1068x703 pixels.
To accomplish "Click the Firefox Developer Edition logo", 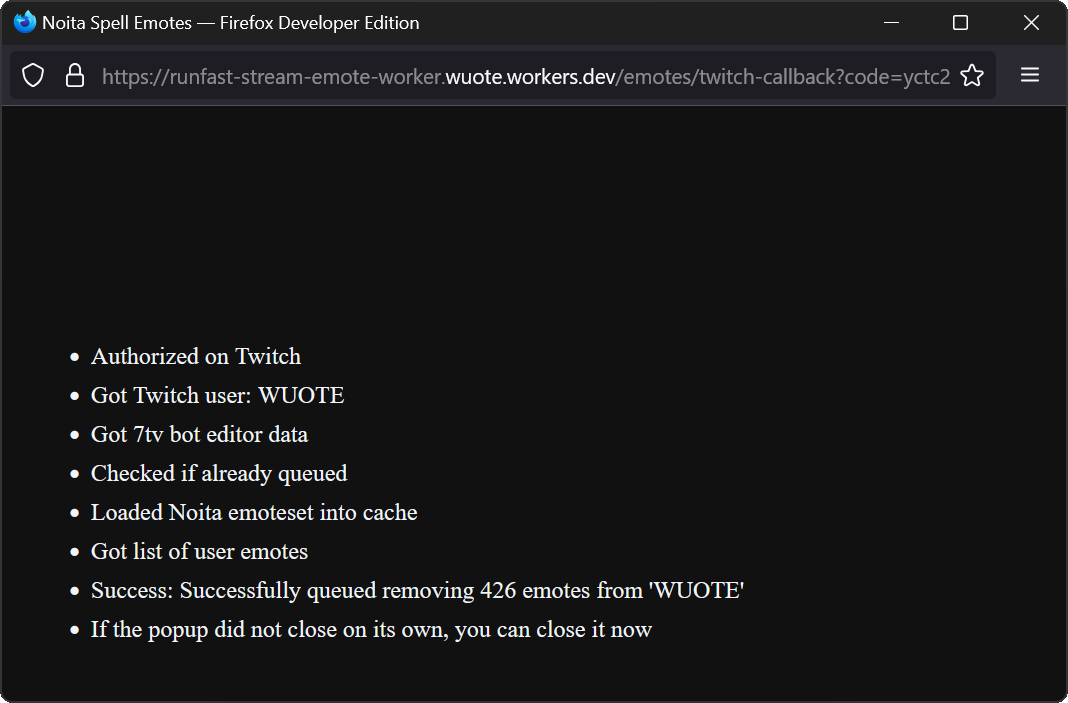I will click(24, 22).
